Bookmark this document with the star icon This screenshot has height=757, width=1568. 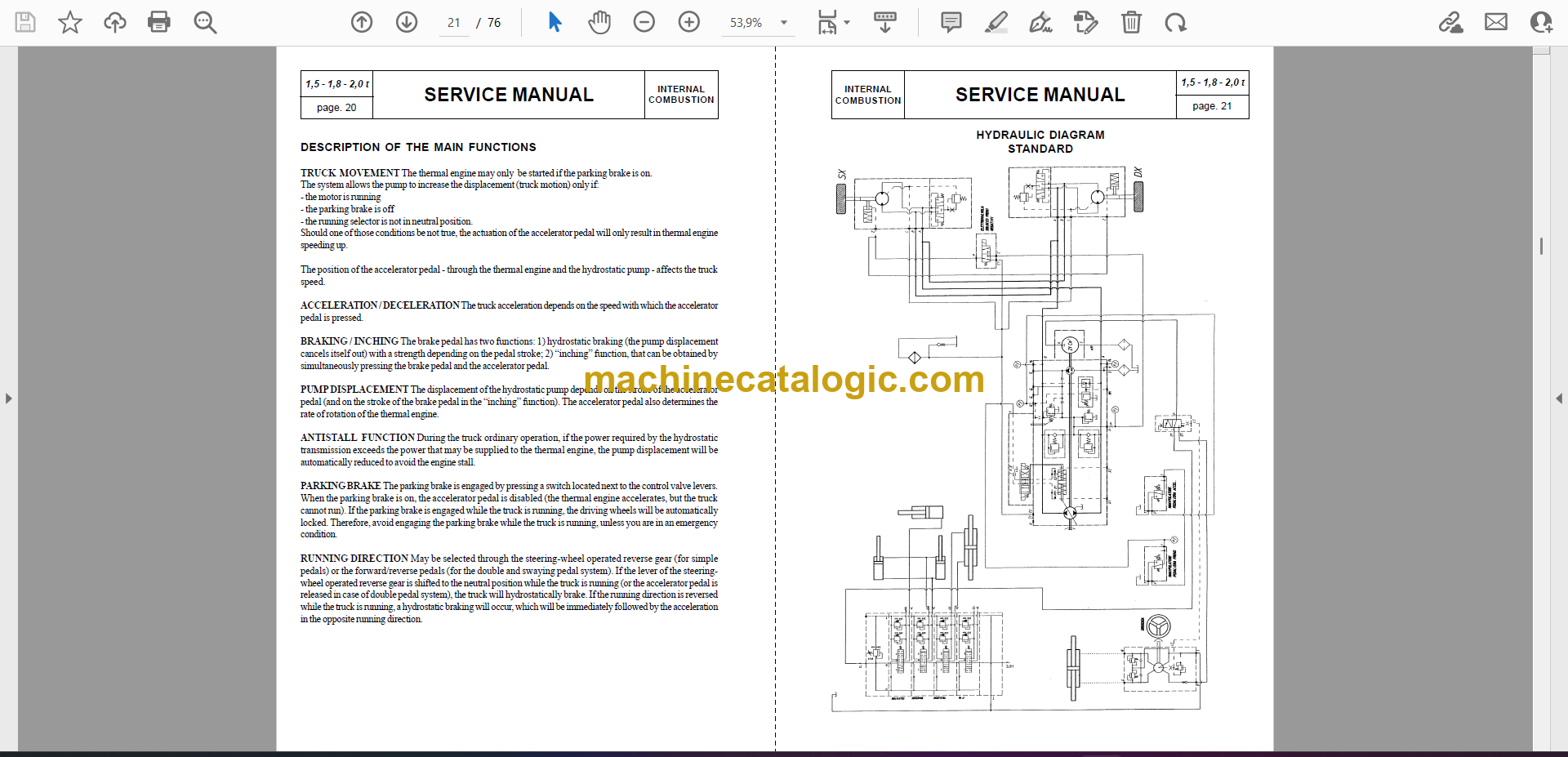[x=70, y=22]
